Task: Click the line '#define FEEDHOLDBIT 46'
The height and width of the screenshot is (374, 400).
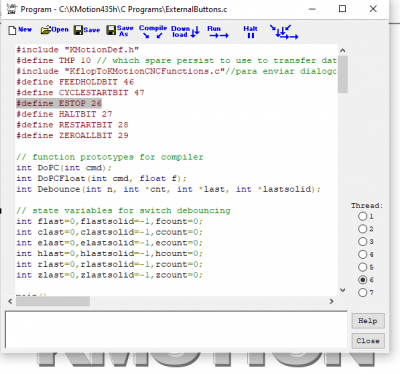Action: (x=75, y=82)
